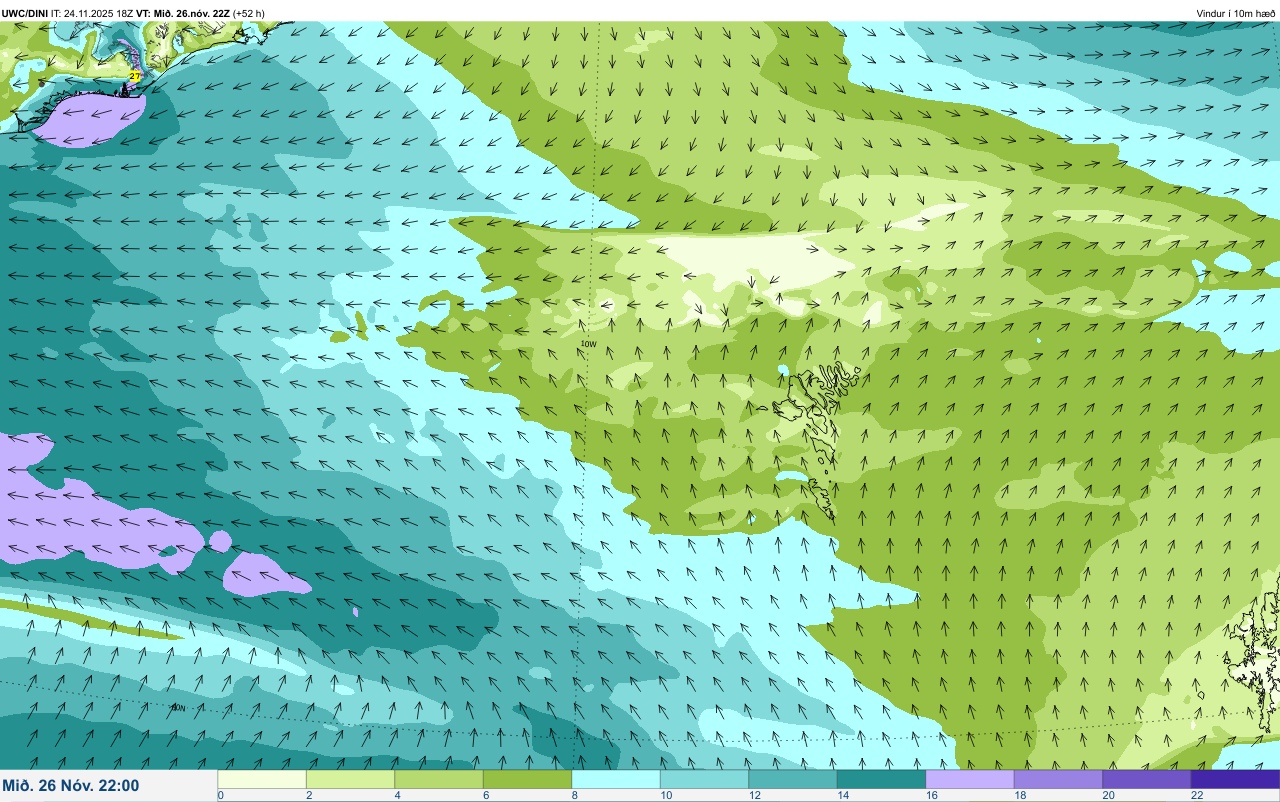This screenshot has height=802, width=1280.
Task: Click the legend value '22'
Action: pos(1196,796)
